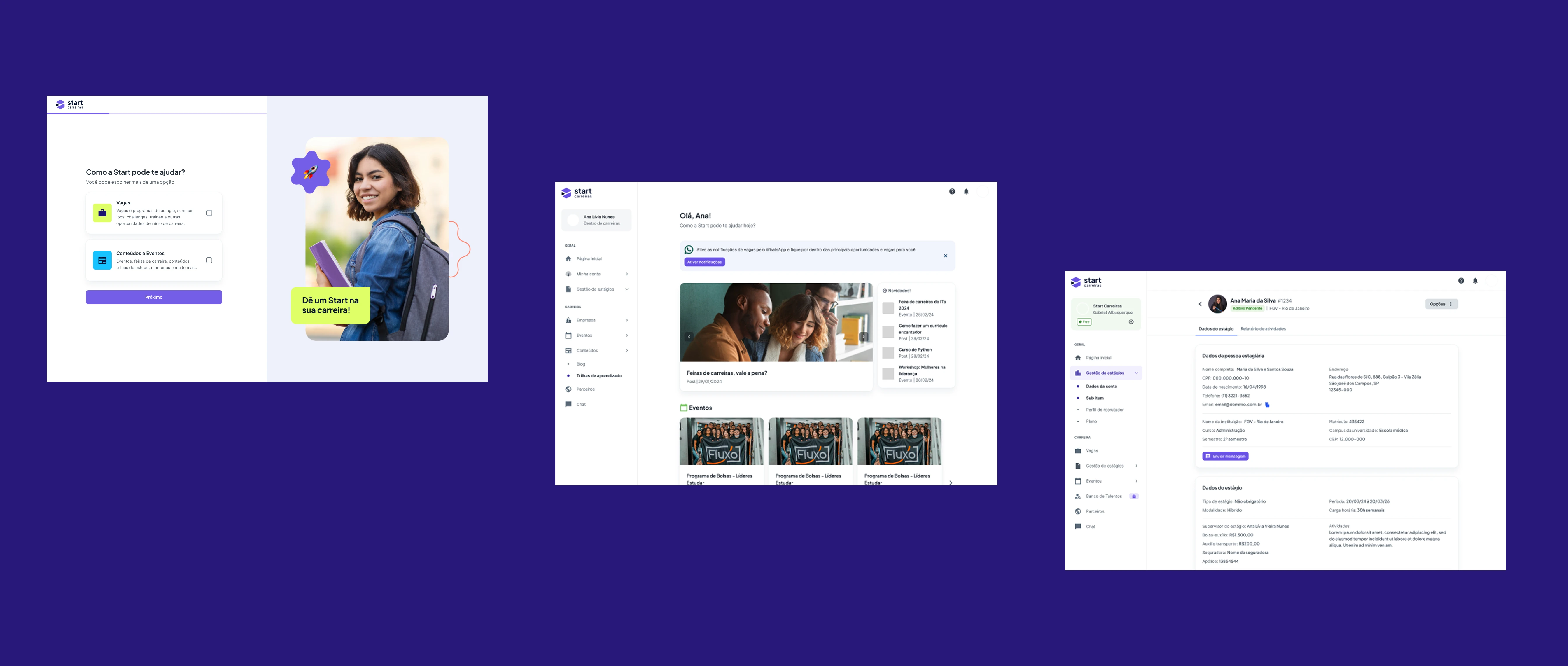Advance the featured post carousel forward

click(x=863, y=337)
